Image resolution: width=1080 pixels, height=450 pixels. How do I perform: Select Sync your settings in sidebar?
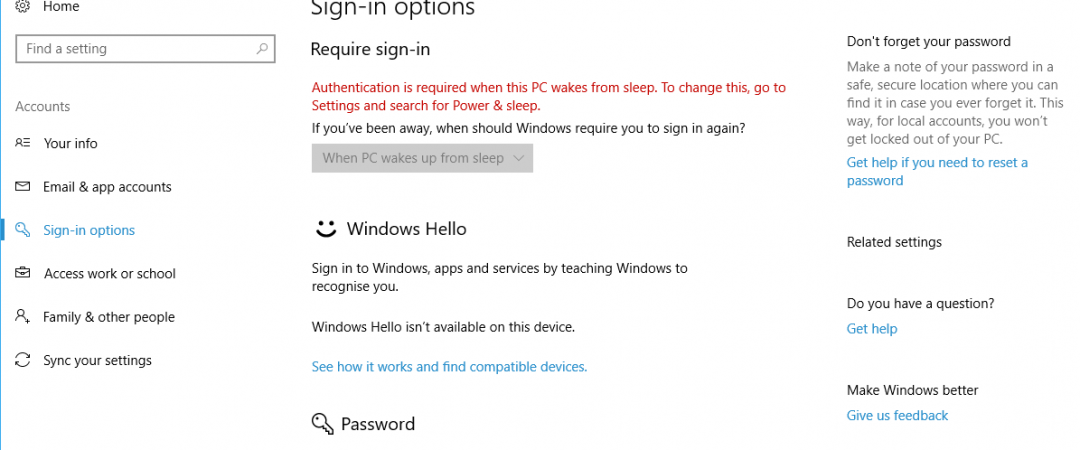point(97,360)
